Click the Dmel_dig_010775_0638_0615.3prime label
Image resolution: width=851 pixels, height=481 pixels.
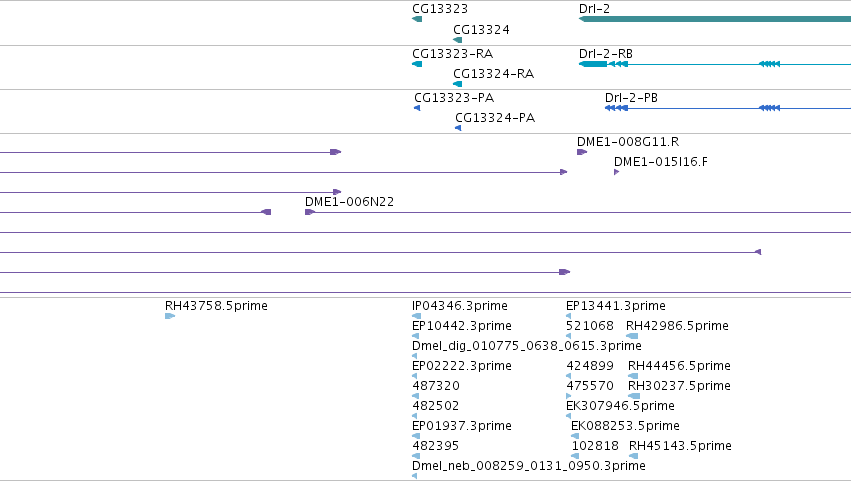pos(526,346)
